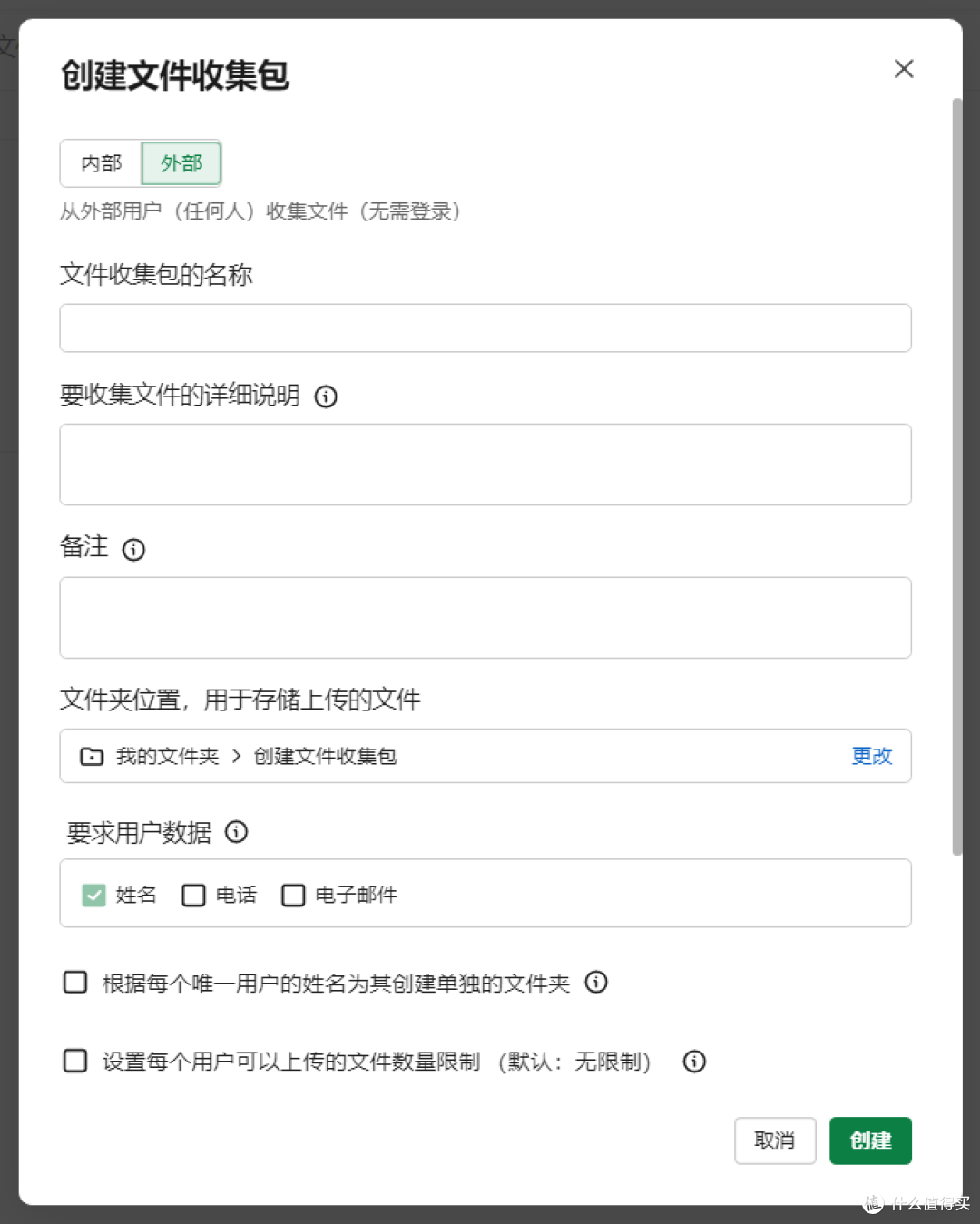This screenshot has height=1224, width=980.
Task: Click the 文件夹位置，用于存储上传的文件 label
Action: (240, 700)
